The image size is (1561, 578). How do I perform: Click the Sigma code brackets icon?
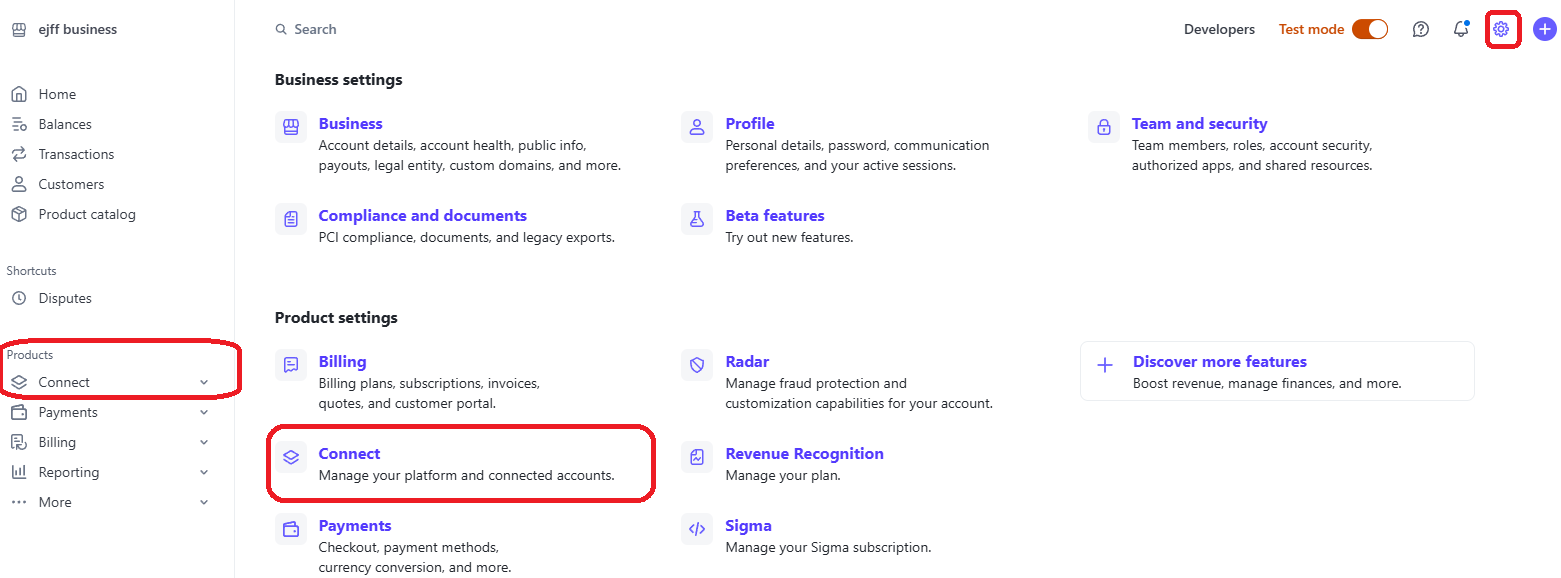(x=697, y=529)
